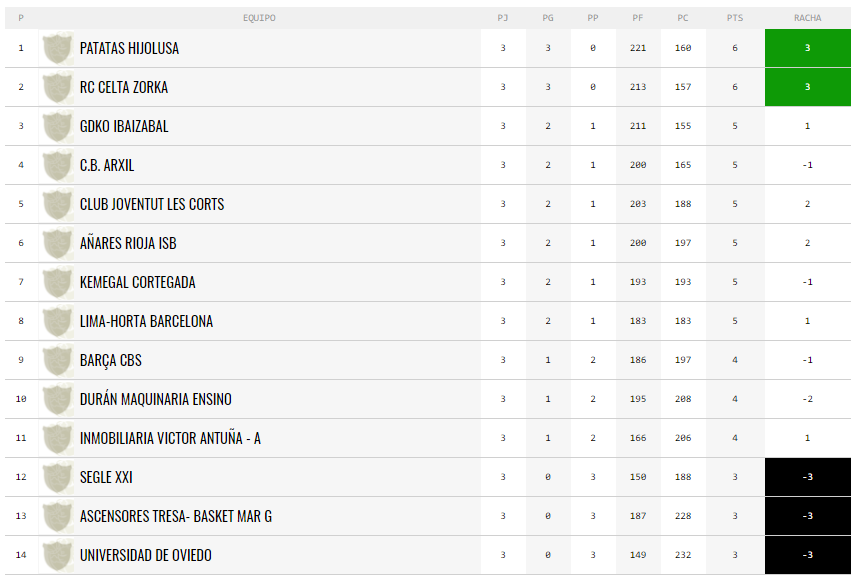Viewport: 861px width, 583px height.
Task: Click the team crest icon beside SEGLE XXI
Action: coord(58,477)
